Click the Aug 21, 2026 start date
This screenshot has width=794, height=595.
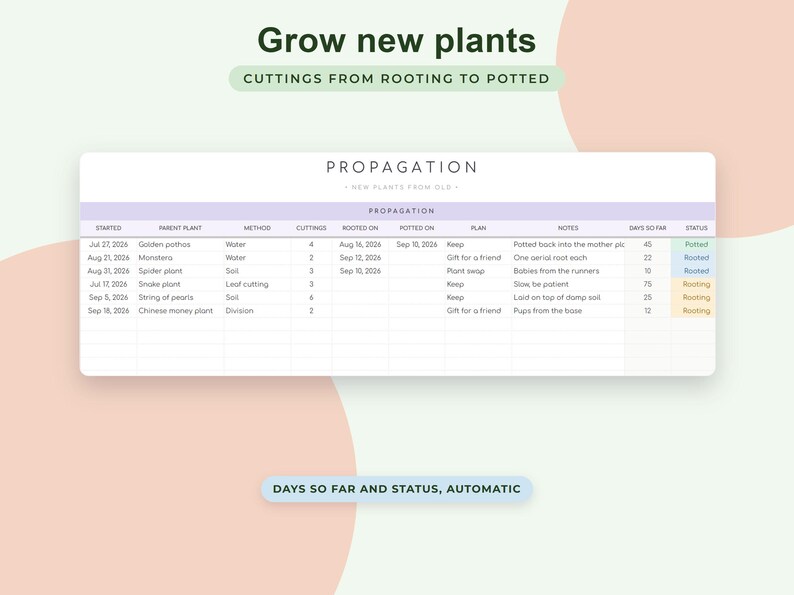point(108,257)
